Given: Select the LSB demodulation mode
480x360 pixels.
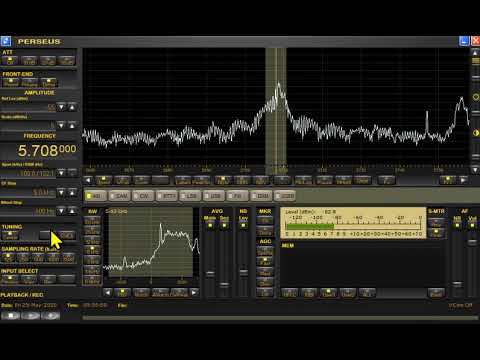Looking at the screenshot, I should [190, 196].
